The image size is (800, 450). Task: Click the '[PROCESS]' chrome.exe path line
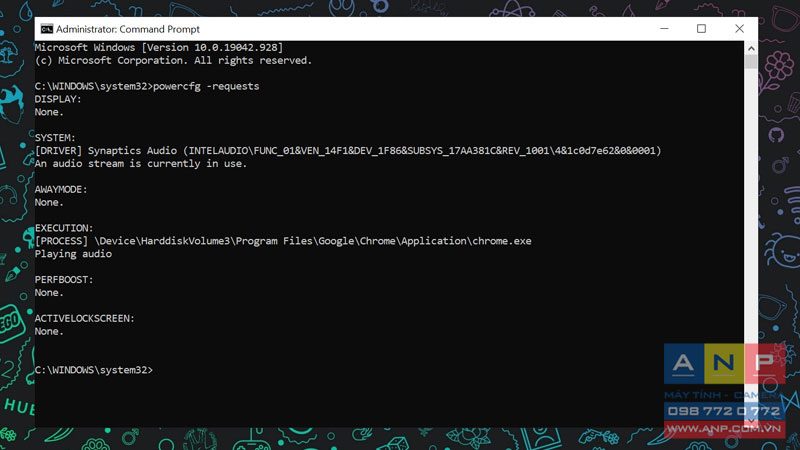[283, 241]
